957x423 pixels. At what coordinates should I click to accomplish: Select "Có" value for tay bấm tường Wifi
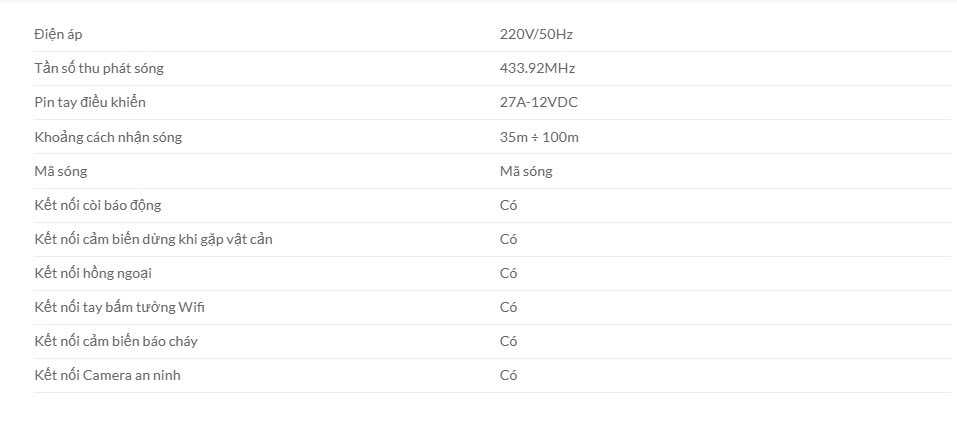click(x=508, y=307)
